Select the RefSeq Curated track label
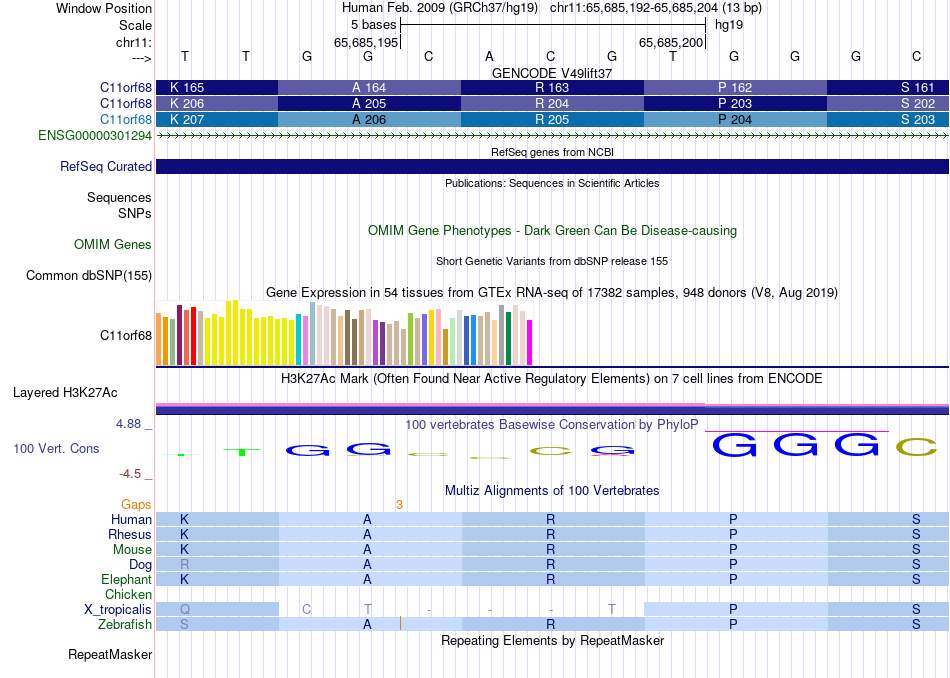The height and width of the screenshot is (678, 950). click(x=106, y=167)
